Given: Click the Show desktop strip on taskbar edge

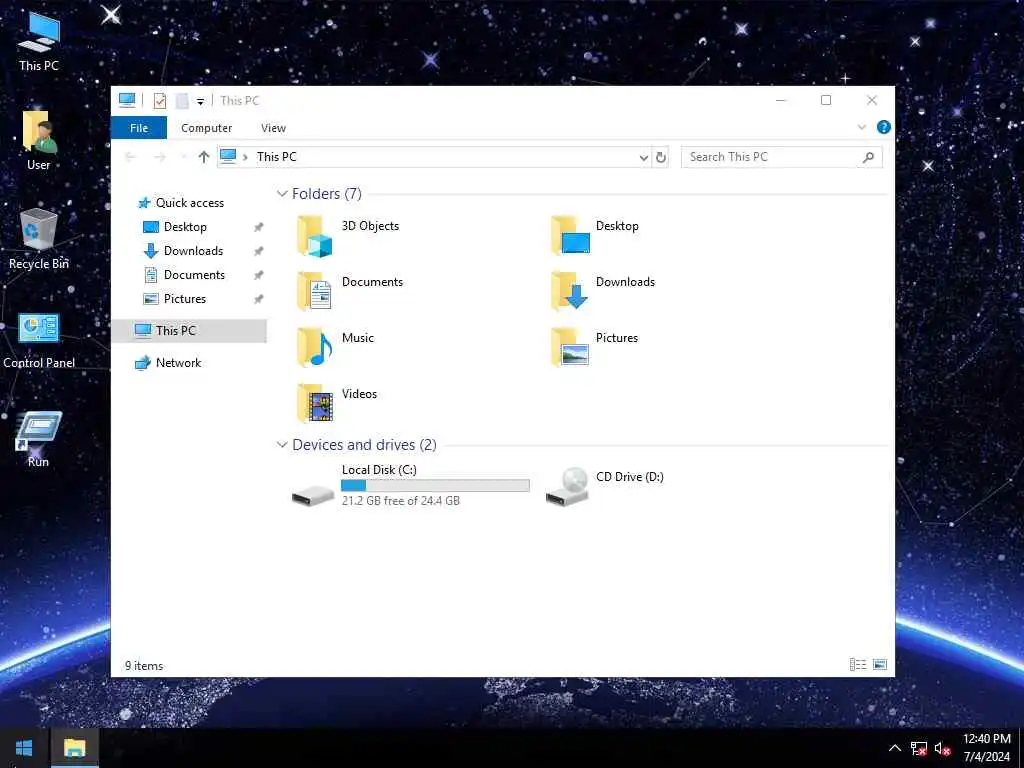Looking at the screenshot, I should pyautogui.click(x=1021, y=748).
